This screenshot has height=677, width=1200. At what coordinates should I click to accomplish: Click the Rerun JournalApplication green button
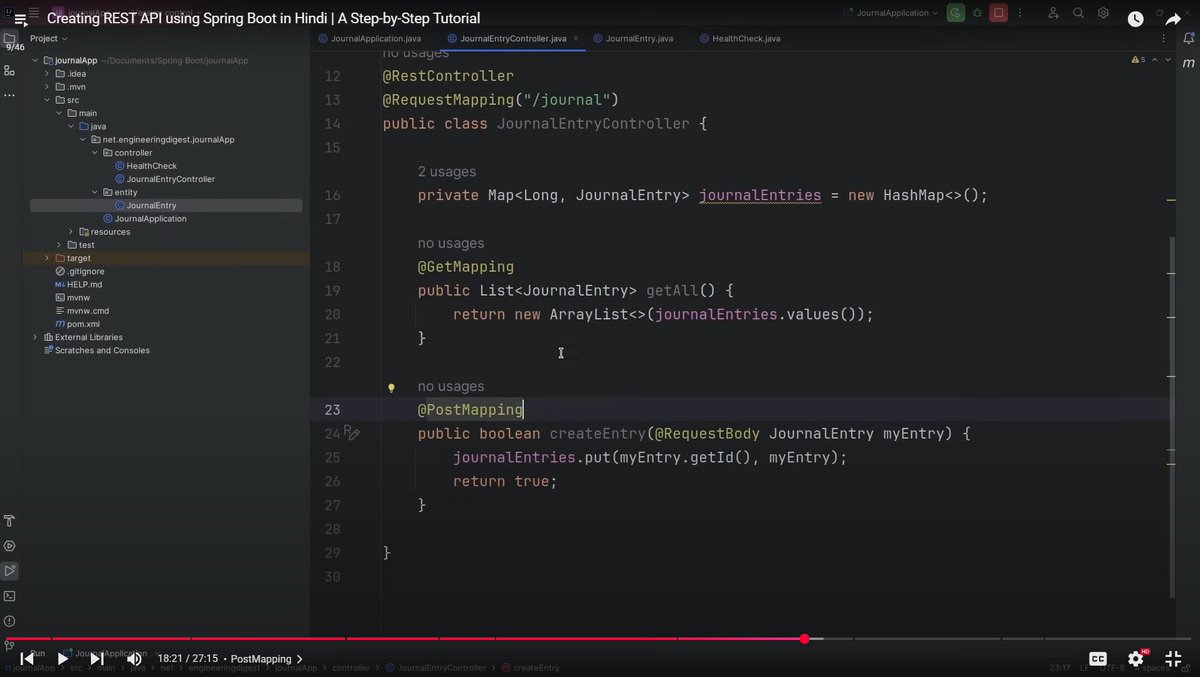click(x=956, y=13)
